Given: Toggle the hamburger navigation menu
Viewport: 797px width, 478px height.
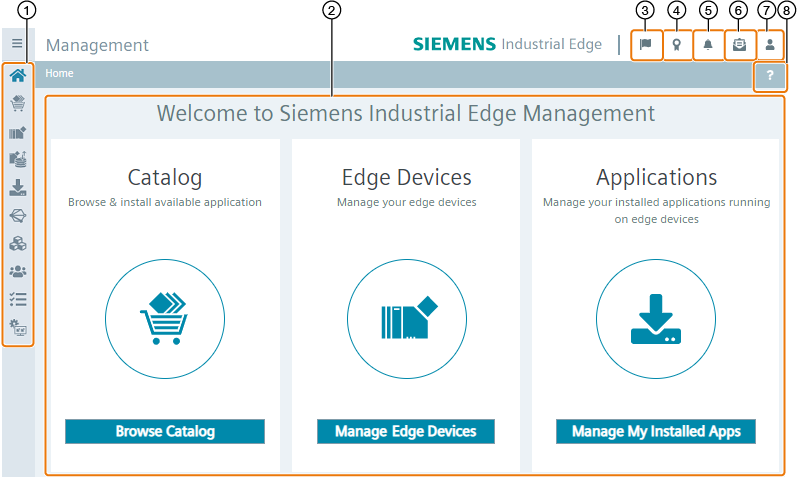Looking at the screenshot, I should pos(17,44).
